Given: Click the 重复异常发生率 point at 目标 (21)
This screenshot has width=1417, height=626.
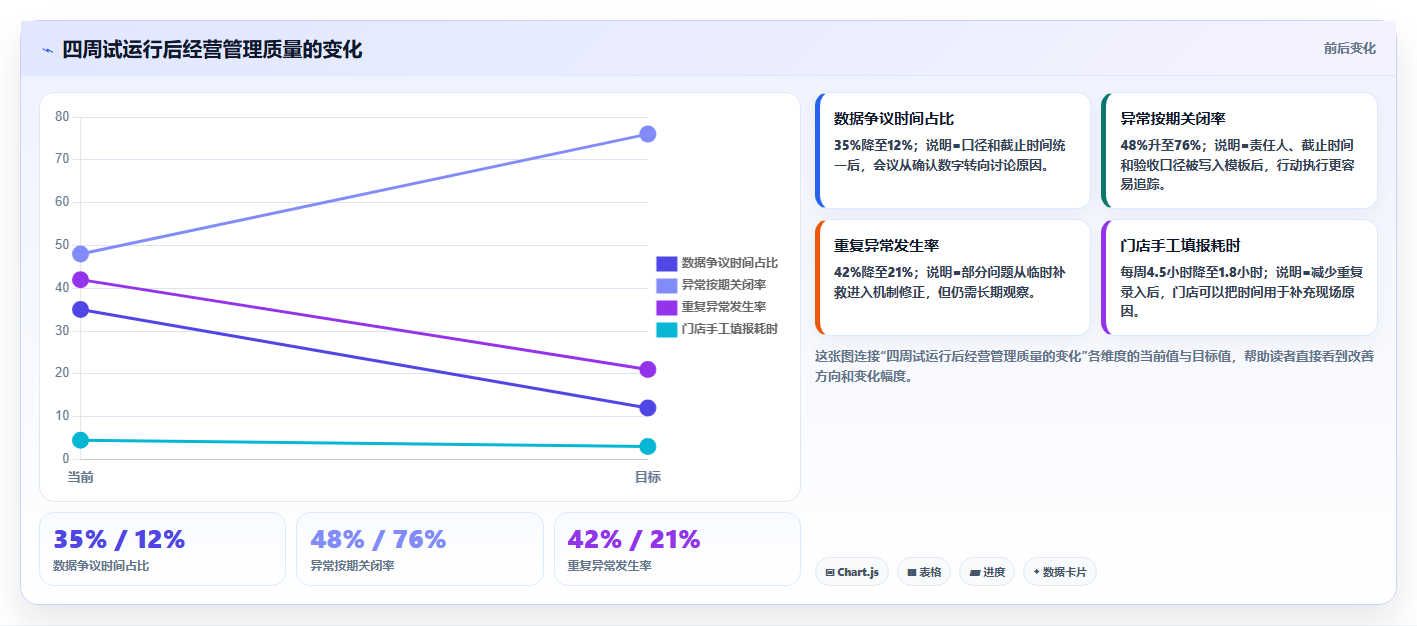Looking at the screenshot, I should click(x=647, y=370).
